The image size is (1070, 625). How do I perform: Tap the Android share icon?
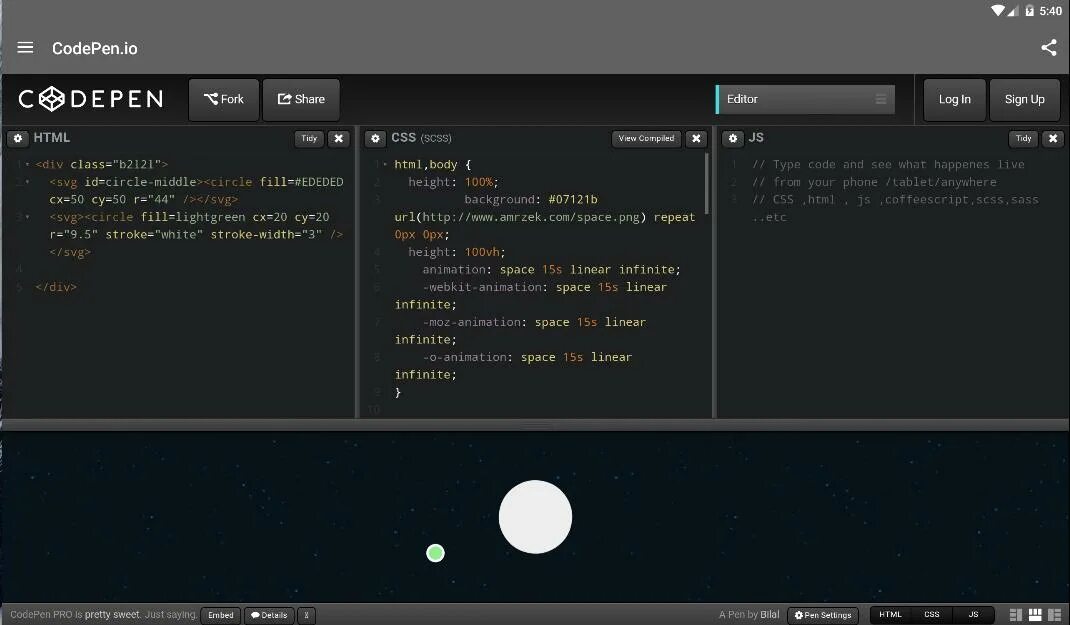(1049, 47)
